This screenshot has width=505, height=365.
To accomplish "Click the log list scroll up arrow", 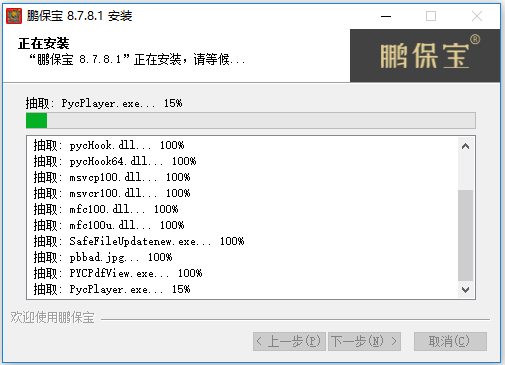I will (x=466, y=146).
